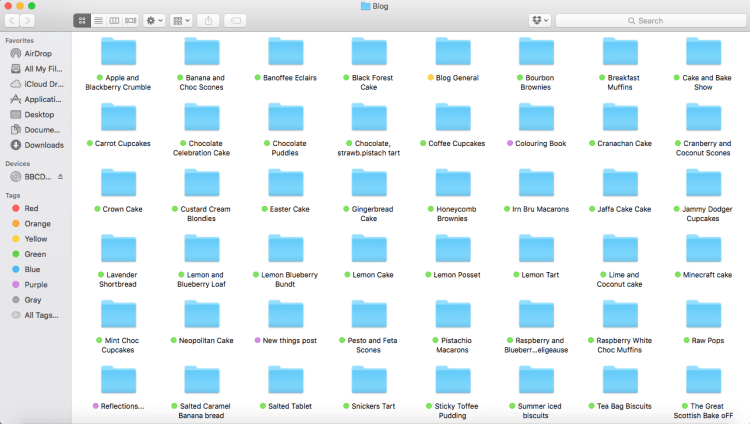Switch to column view in toolbar
750x424 pixels.
[x=114, y=20]
